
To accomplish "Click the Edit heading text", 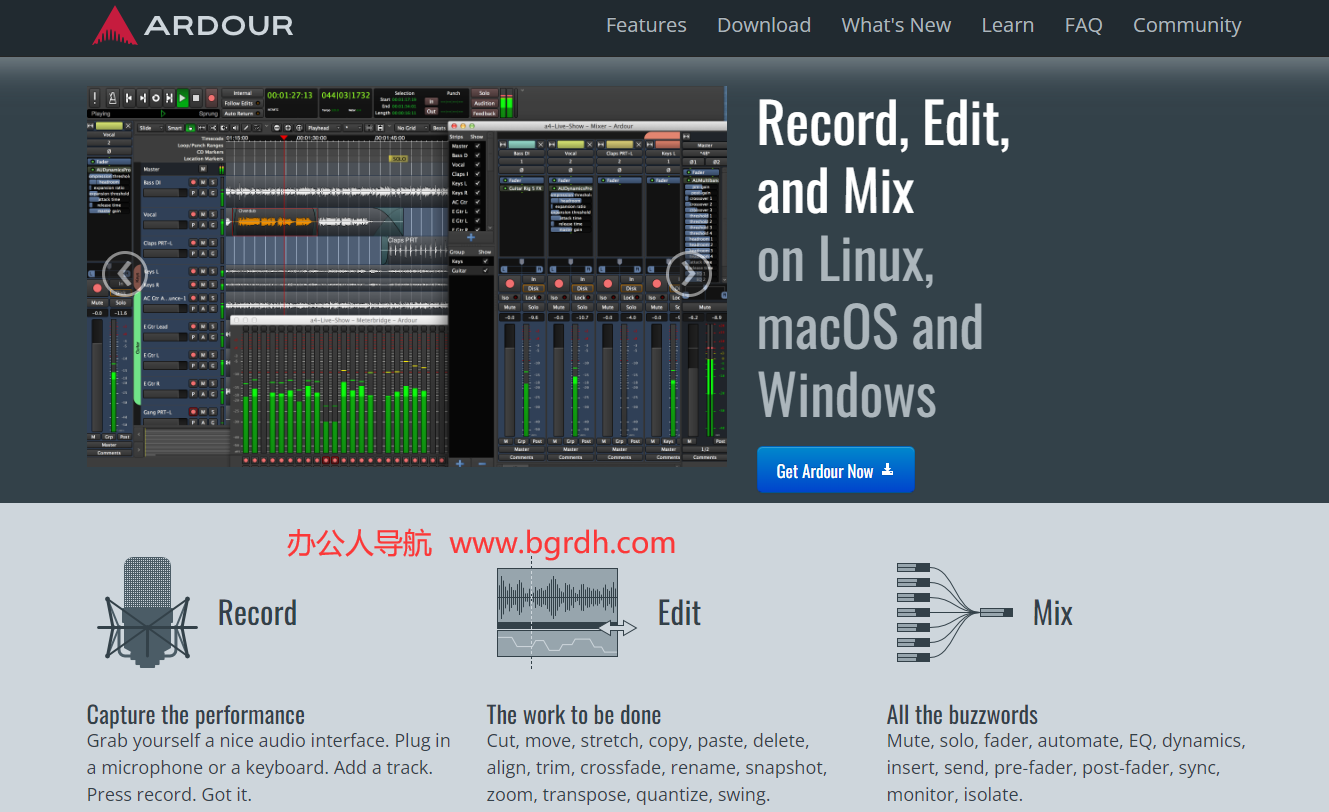I will click(x=679, y=613).
